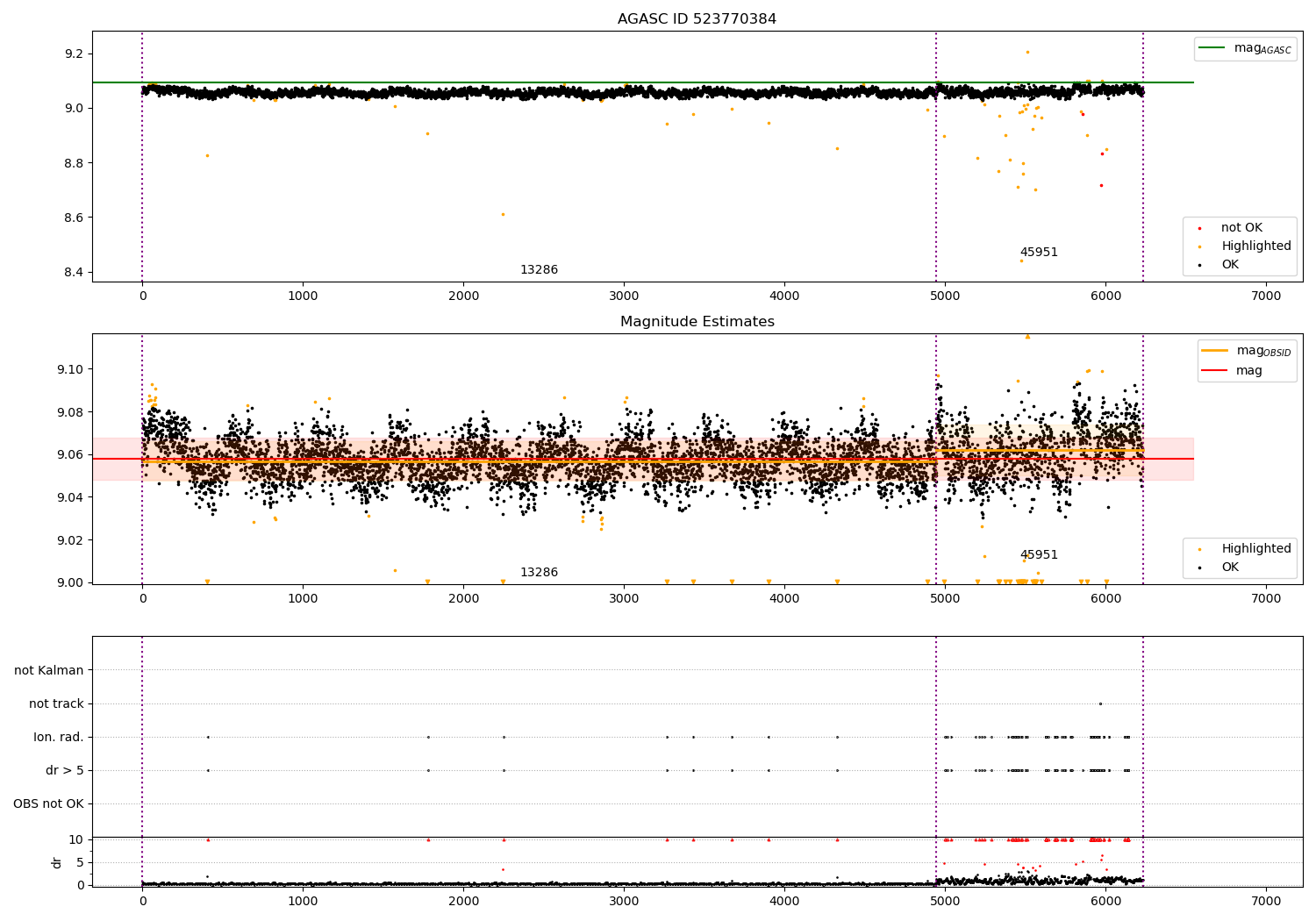
Task: Click 'OK' legend label in top plot
Action: click(1230, 265)
